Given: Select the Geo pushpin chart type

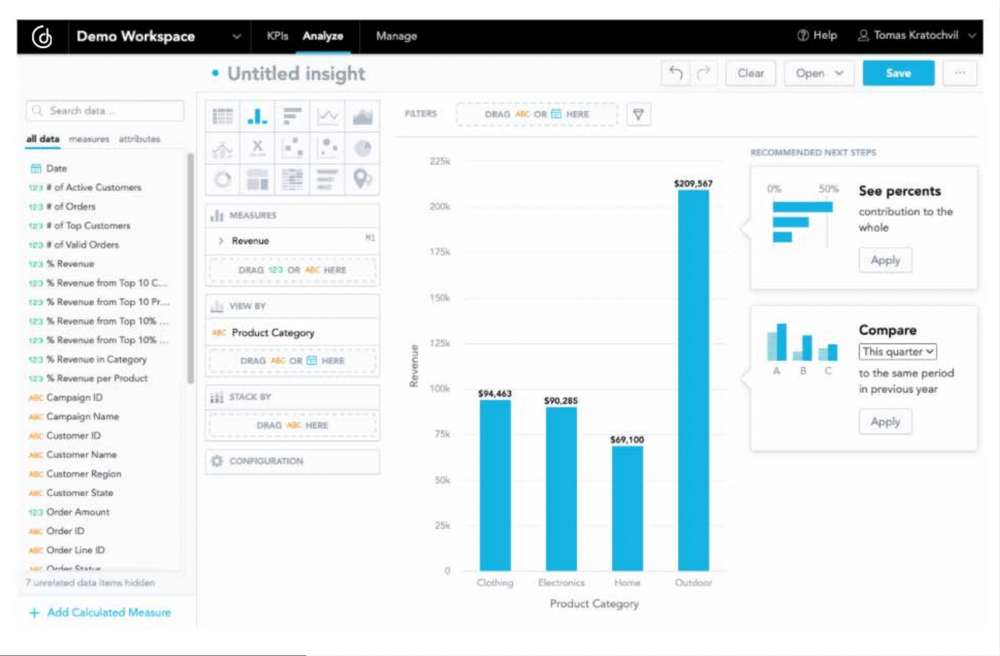Looking at the screenshot, I should [362, 180].
